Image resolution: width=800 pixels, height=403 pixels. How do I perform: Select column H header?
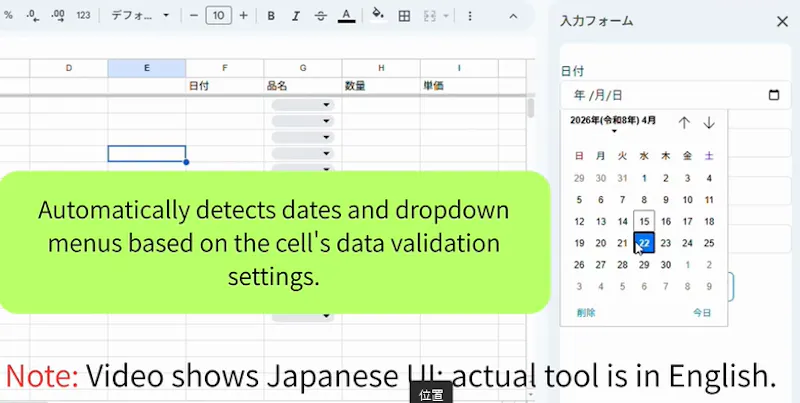click(381, 68)
